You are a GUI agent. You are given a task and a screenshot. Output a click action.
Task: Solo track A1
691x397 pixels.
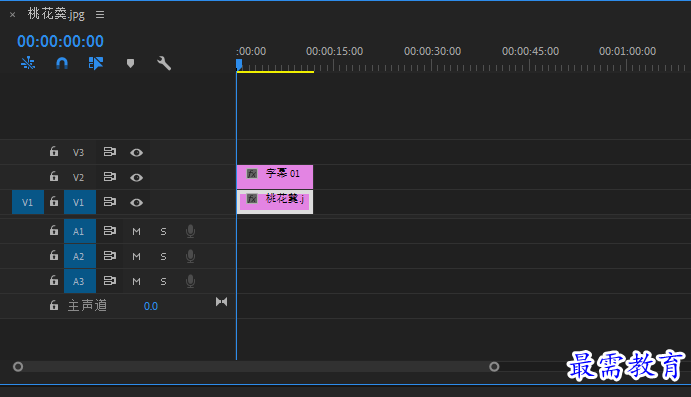point(163,231)
